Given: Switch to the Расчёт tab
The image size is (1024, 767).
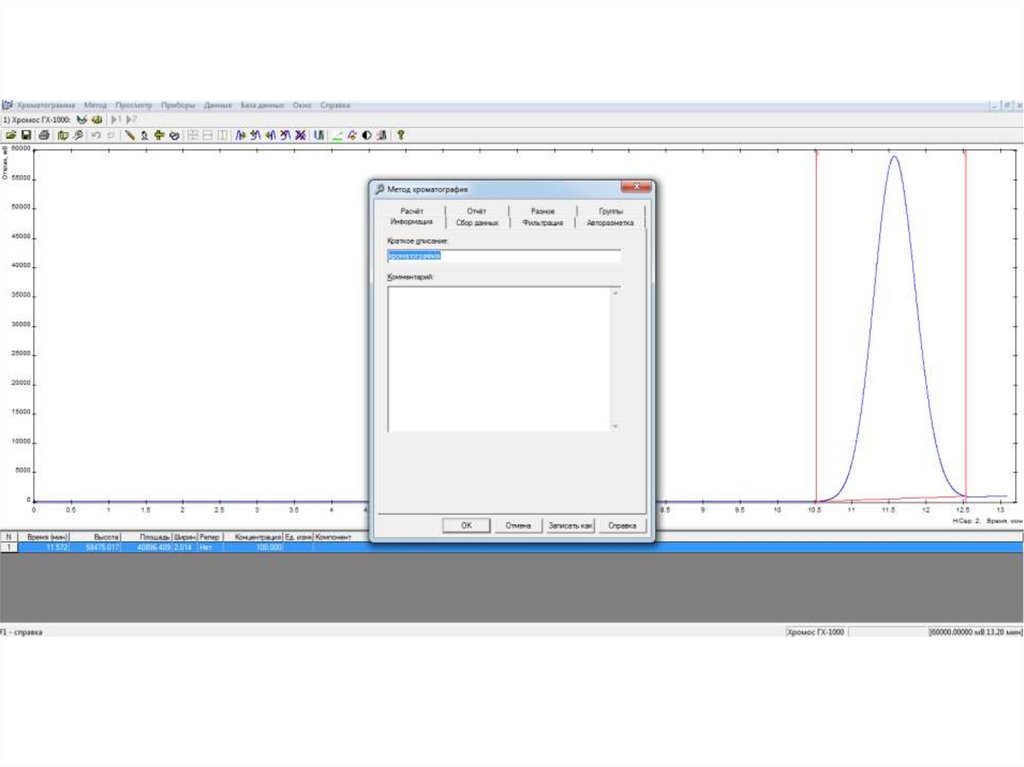Looking at the screenshot, I should pyautogui.click(x=412, y=211).
